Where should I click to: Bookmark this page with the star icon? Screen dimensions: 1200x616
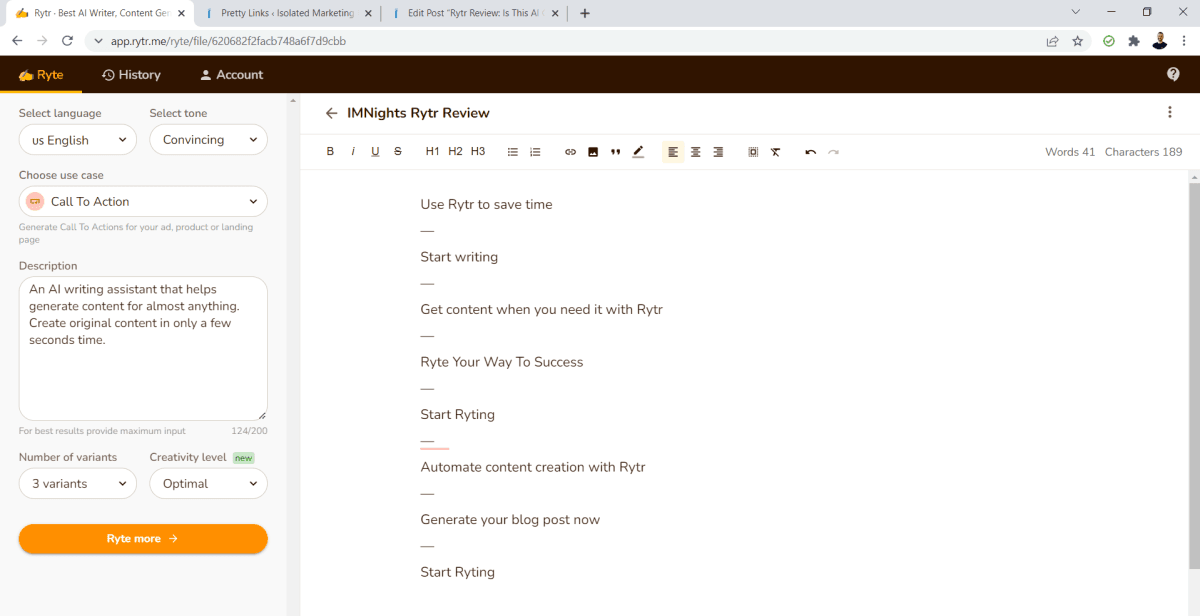(1077, 41)
